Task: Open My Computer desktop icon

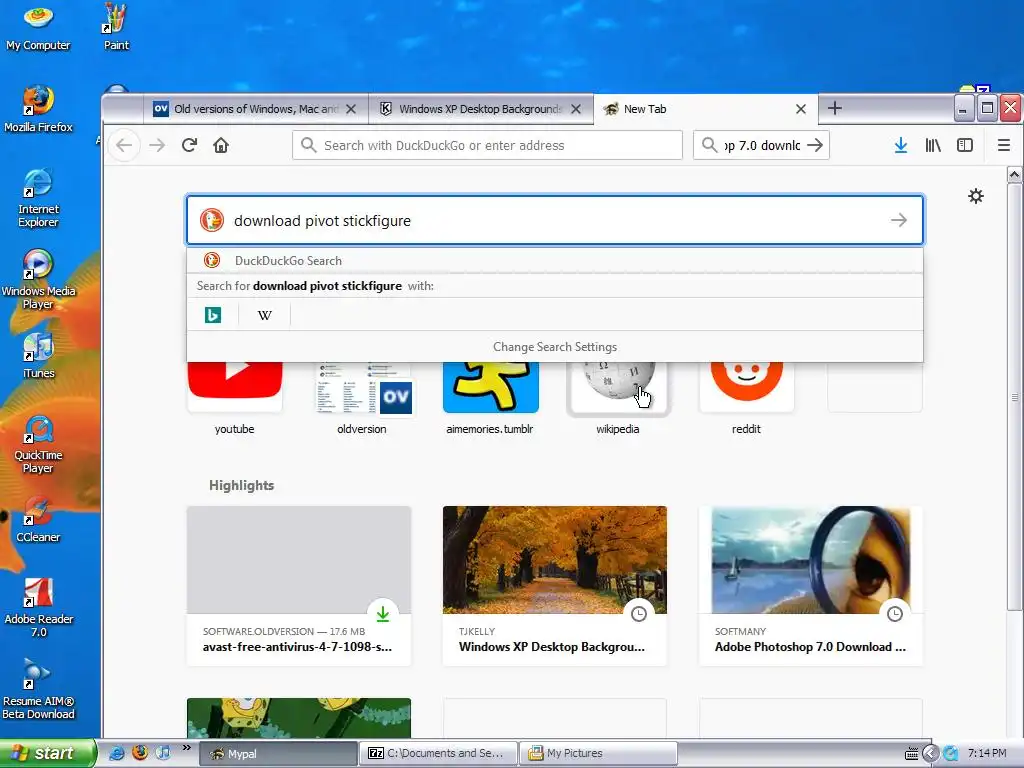Action: [38, 27]
